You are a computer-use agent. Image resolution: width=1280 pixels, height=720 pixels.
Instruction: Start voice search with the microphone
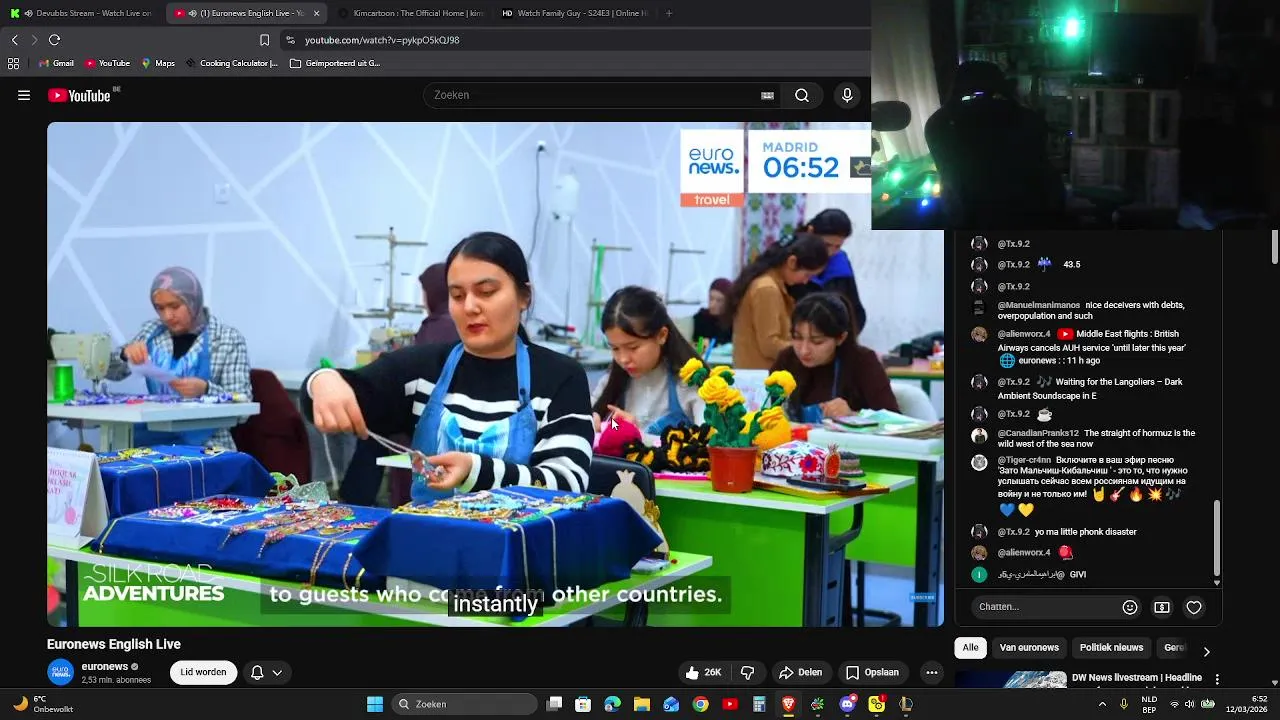(847, 95)
